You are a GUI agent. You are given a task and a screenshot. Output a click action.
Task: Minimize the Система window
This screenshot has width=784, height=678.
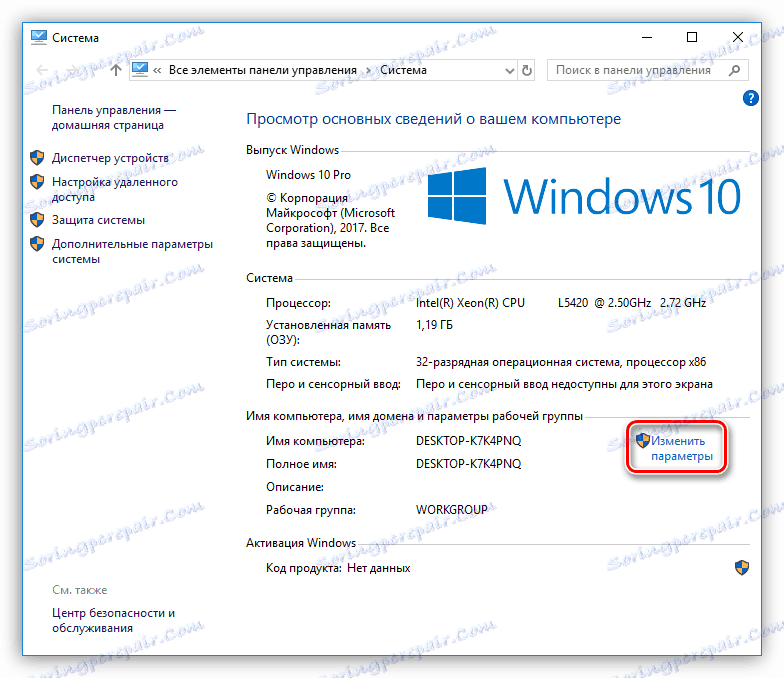pyautogui.click(x=647, y=38)
